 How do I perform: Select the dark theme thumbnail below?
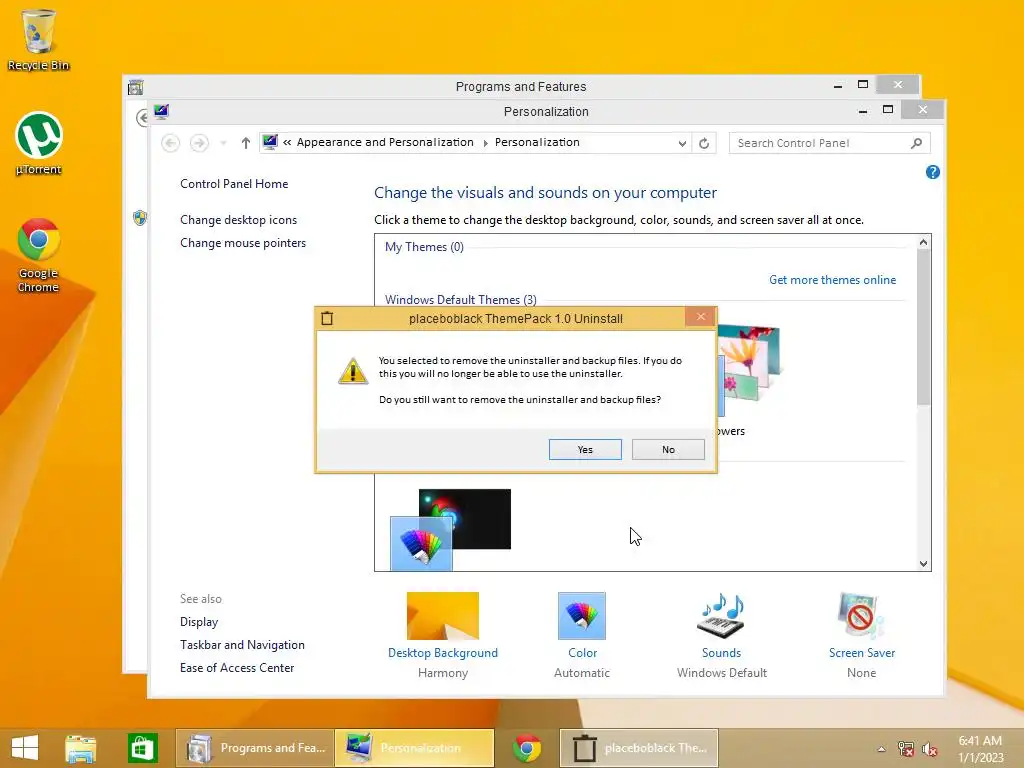(x=451, y=530)
